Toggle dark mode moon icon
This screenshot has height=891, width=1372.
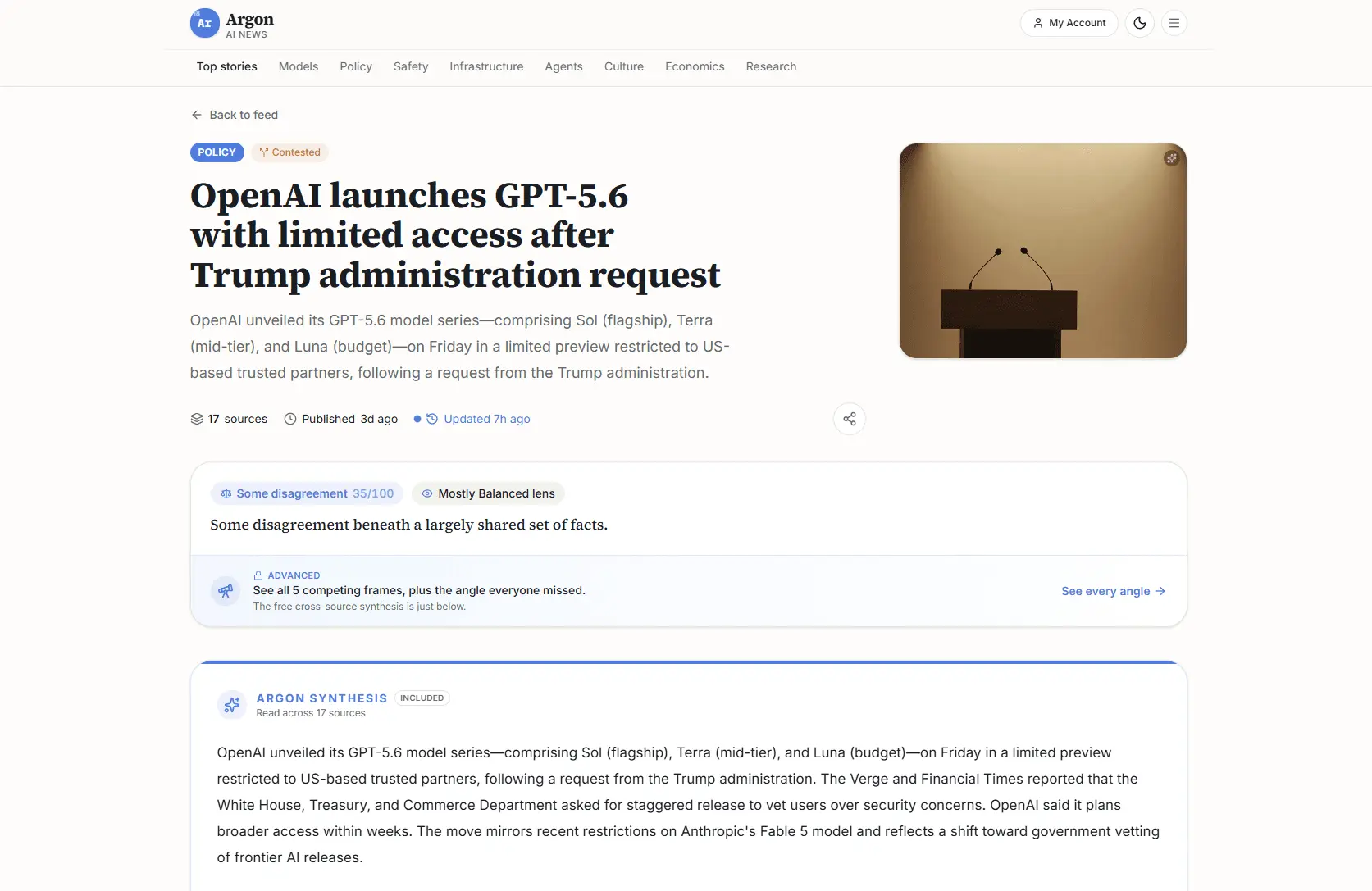coord(1139,23)
